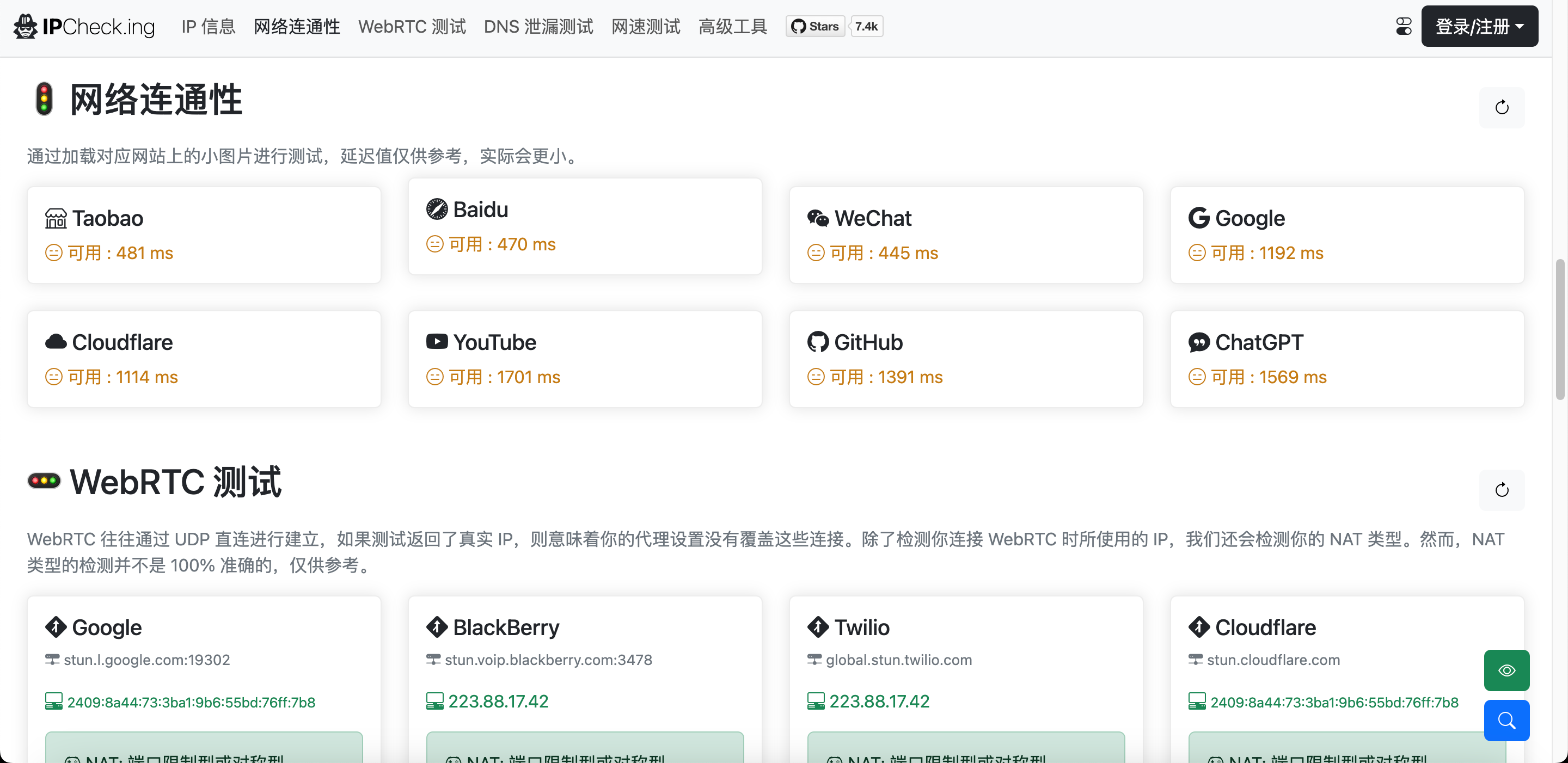The height and width of the screenshot is (763, 1568).
Task: Open 网速测试 nav item
Action: [645, 26]
